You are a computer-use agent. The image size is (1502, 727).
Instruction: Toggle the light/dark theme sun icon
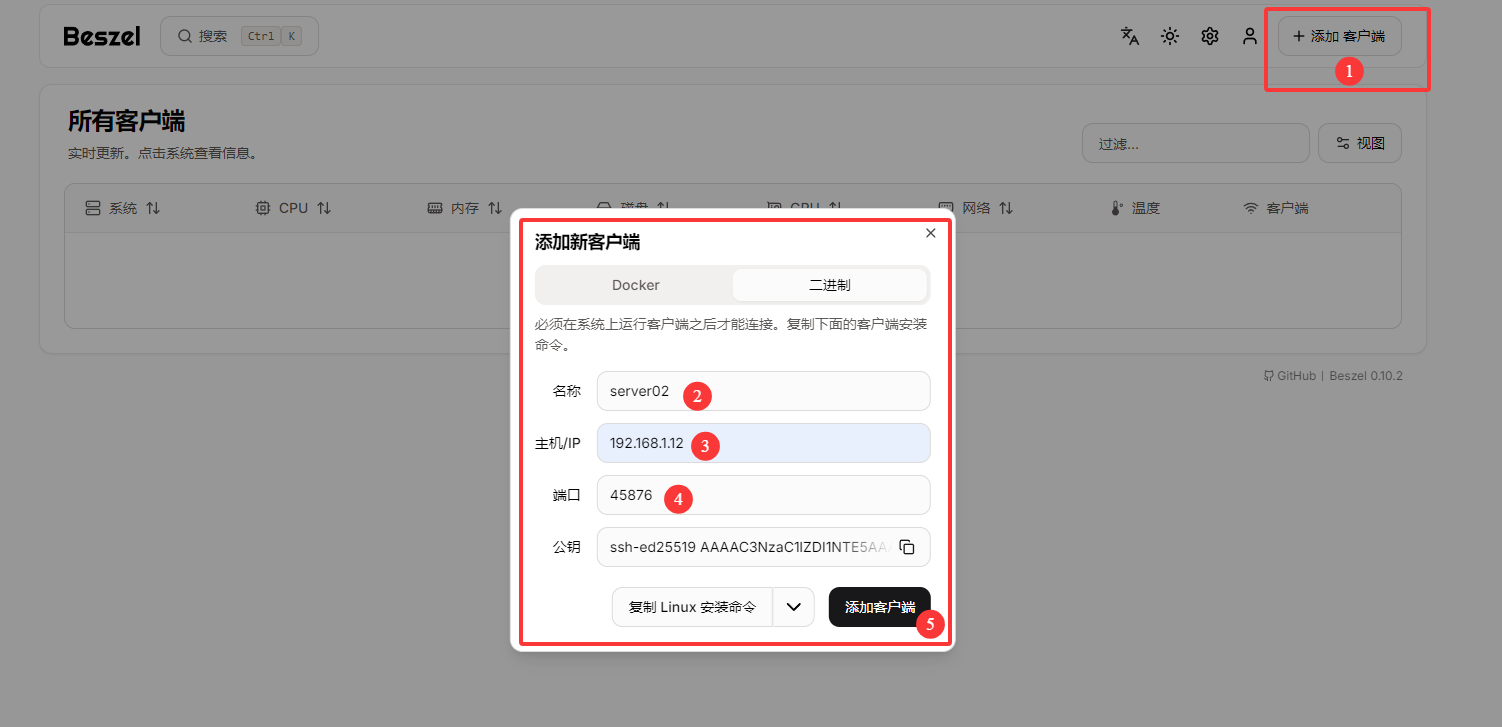[x=1170, y=36]
